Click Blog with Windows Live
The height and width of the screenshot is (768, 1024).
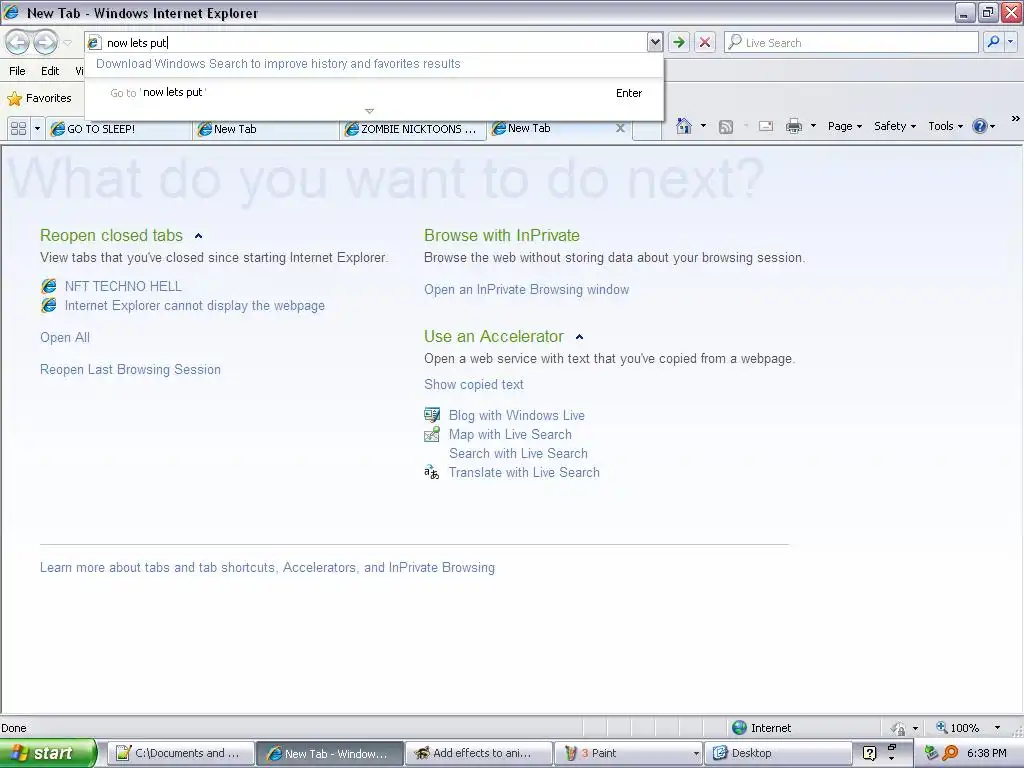[516, 415]
